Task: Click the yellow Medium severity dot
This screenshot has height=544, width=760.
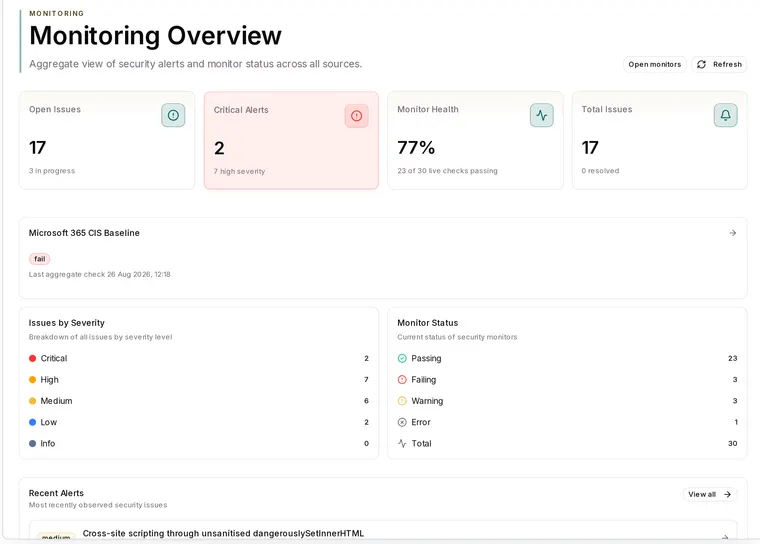Action: (x=32, y=401)
